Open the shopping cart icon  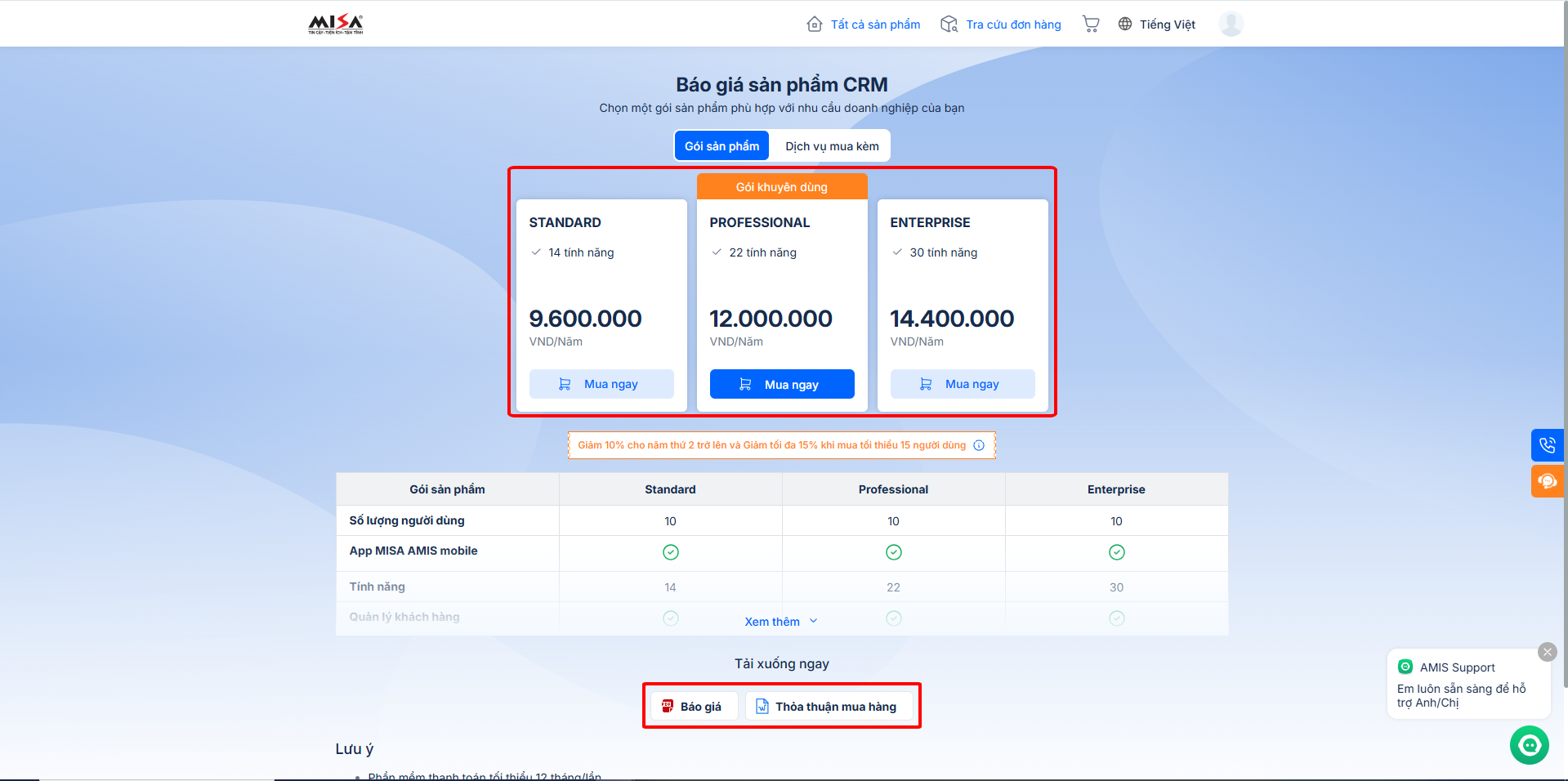(x=1090, y=24)
